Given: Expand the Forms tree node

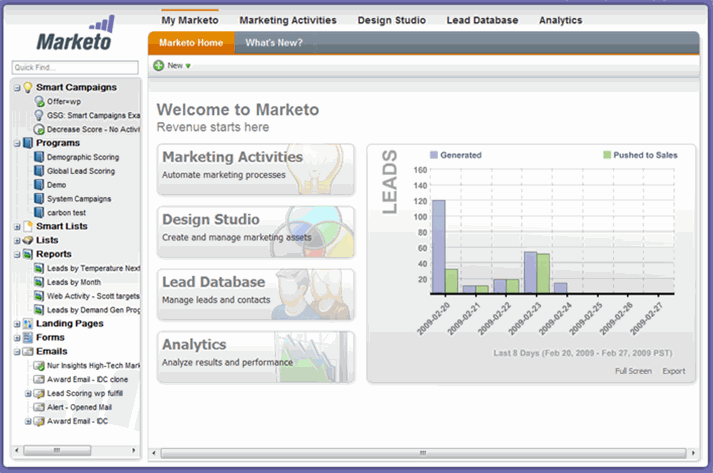Looking at the screenshot, I should 17,338.
